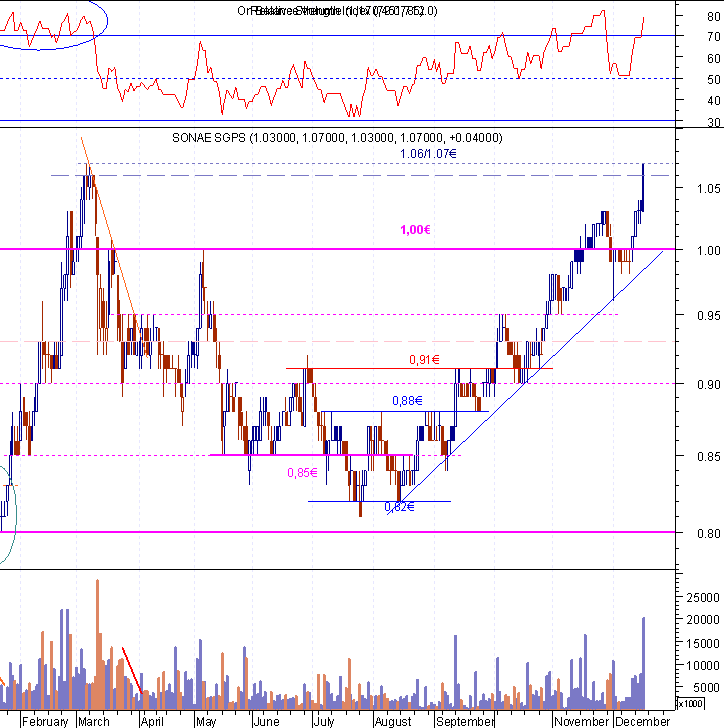Select the 15000 volume axis value

(703, 644)
